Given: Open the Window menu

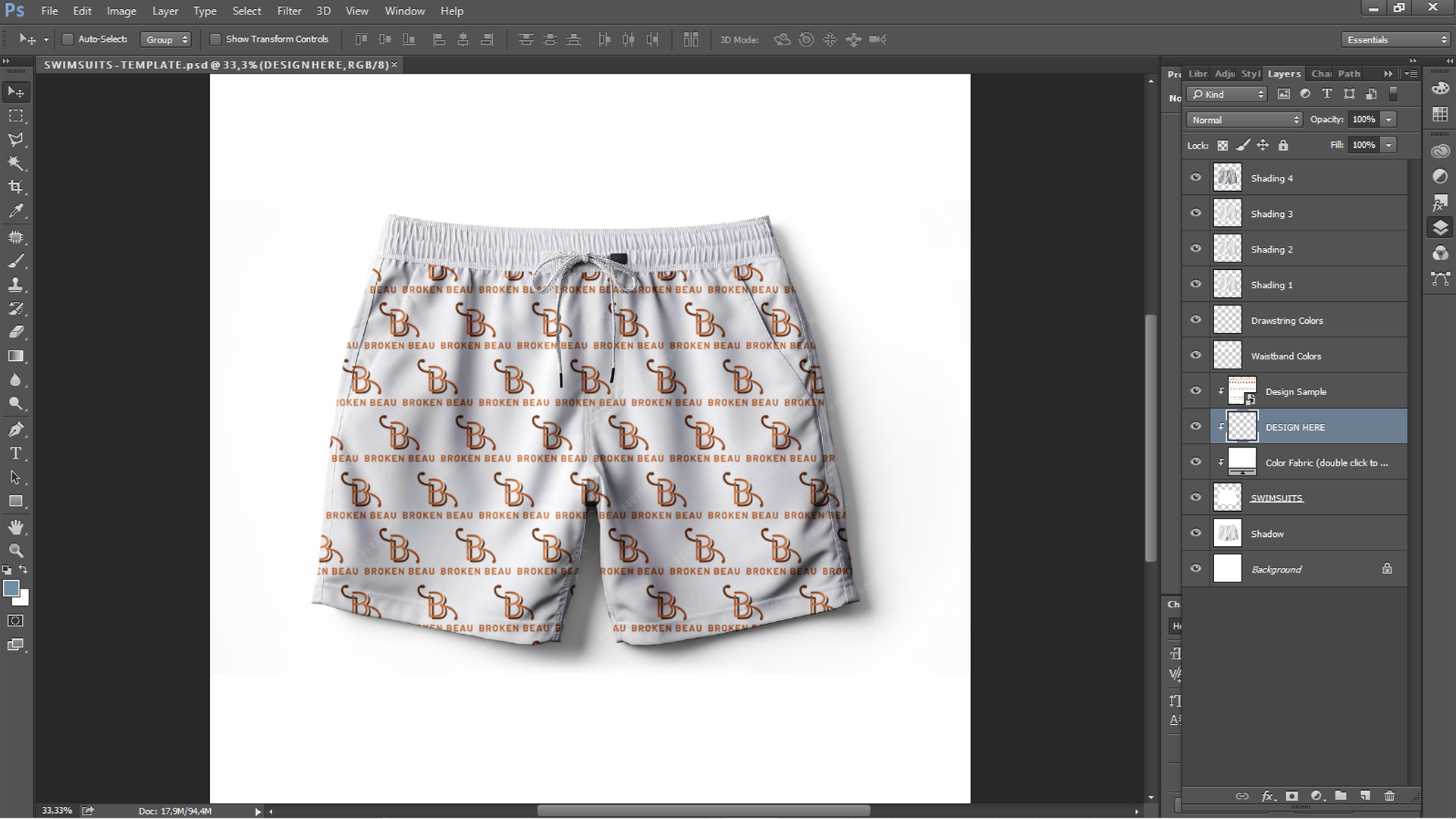Looking at the screenshot, I should pos(405,11).
